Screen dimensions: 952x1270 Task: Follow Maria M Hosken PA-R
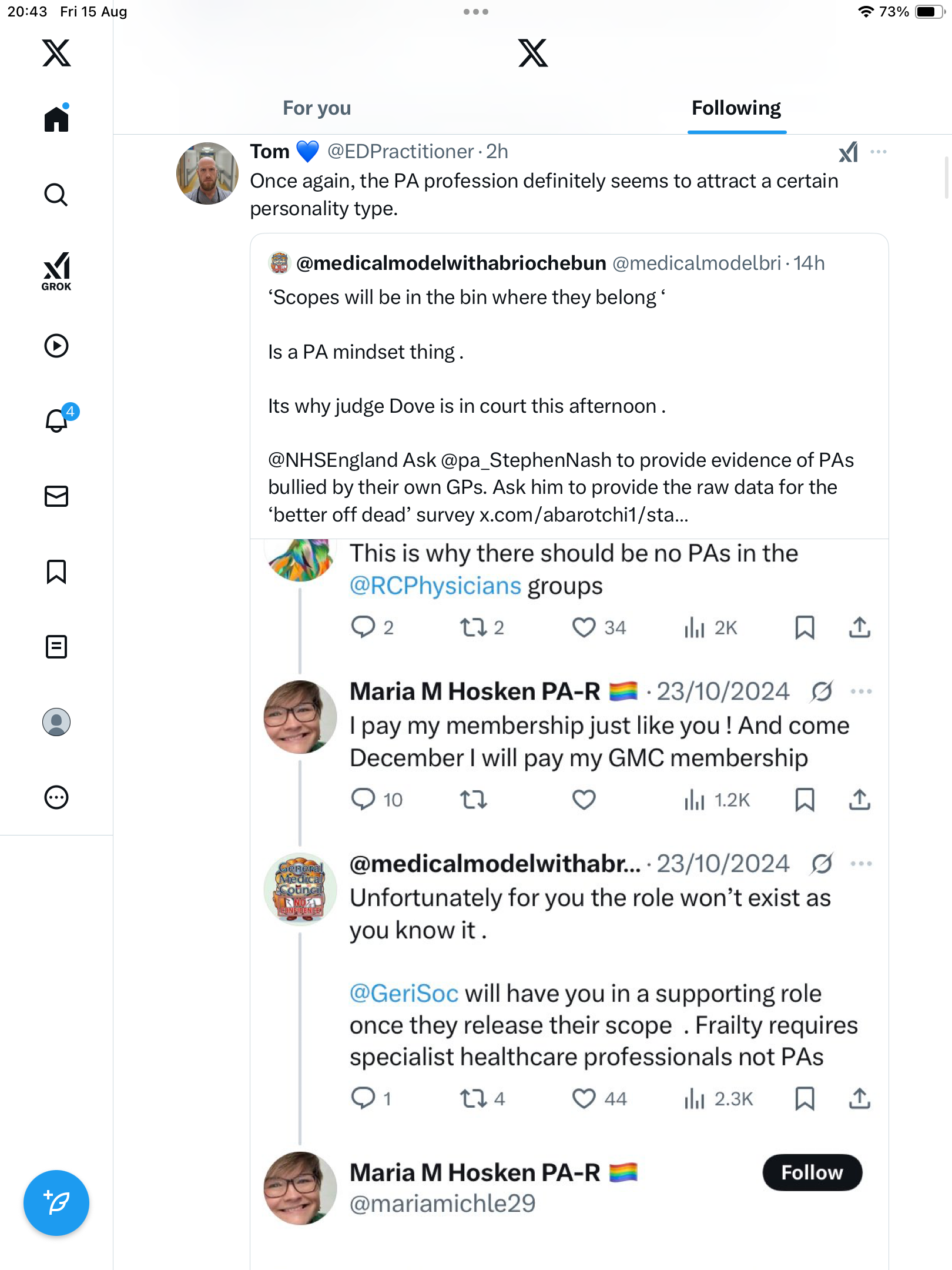(x=812, y=1172)
